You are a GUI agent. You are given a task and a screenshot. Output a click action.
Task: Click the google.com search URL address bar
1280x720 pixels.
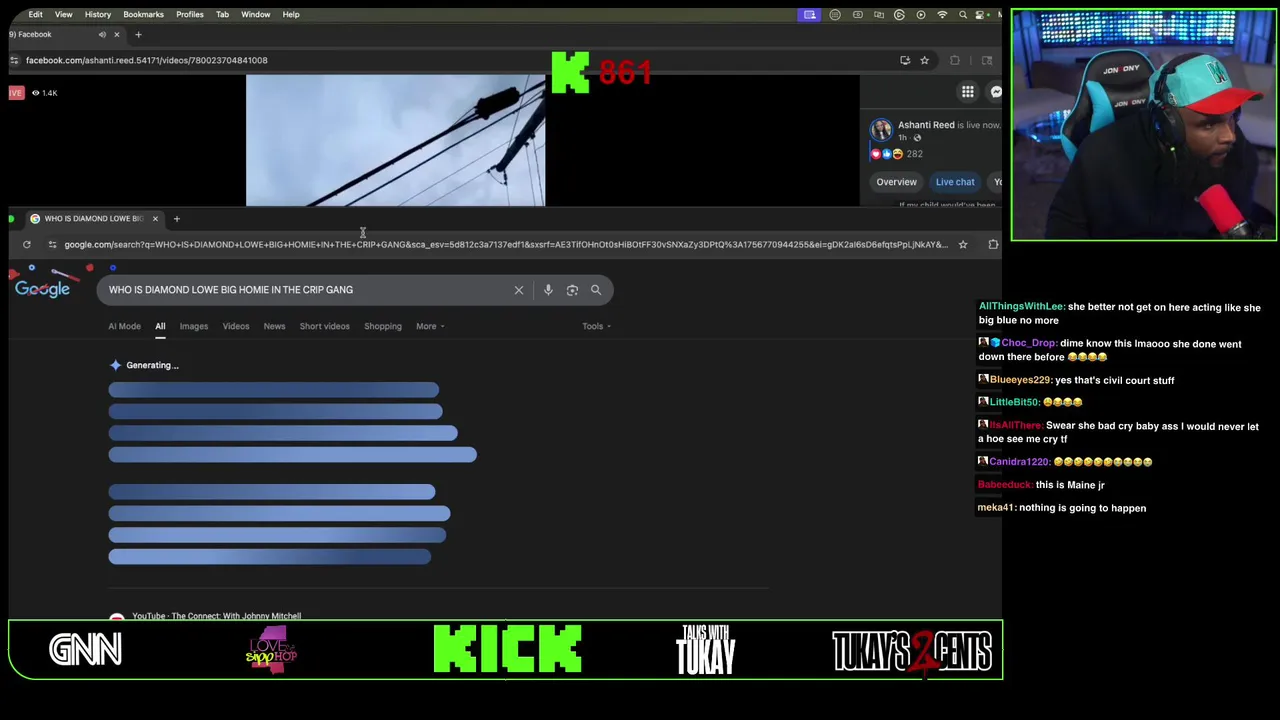pyautogui.click(x=505, y=244)
